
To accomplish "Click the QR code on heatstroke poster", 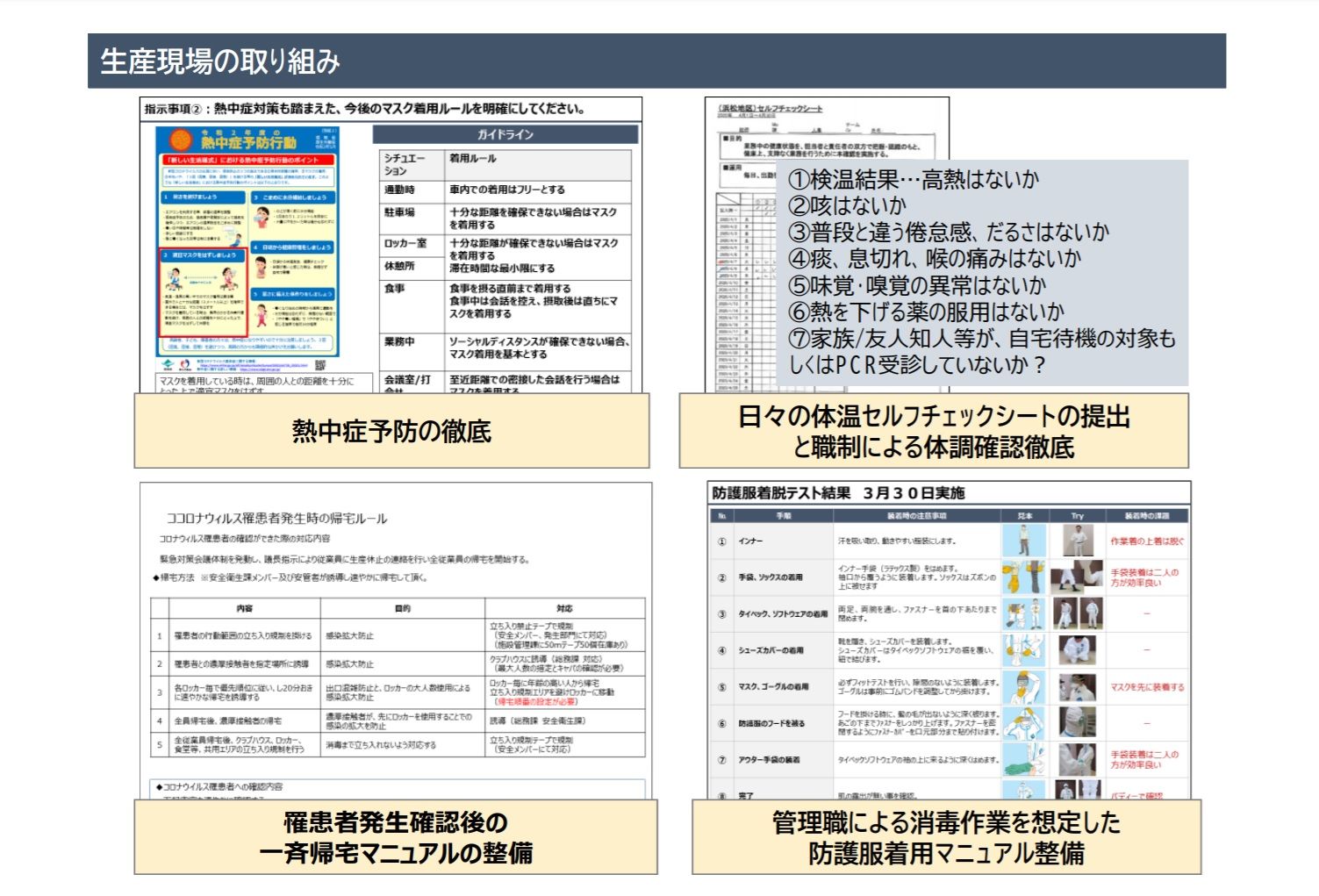I will click(x=320, y=364).
